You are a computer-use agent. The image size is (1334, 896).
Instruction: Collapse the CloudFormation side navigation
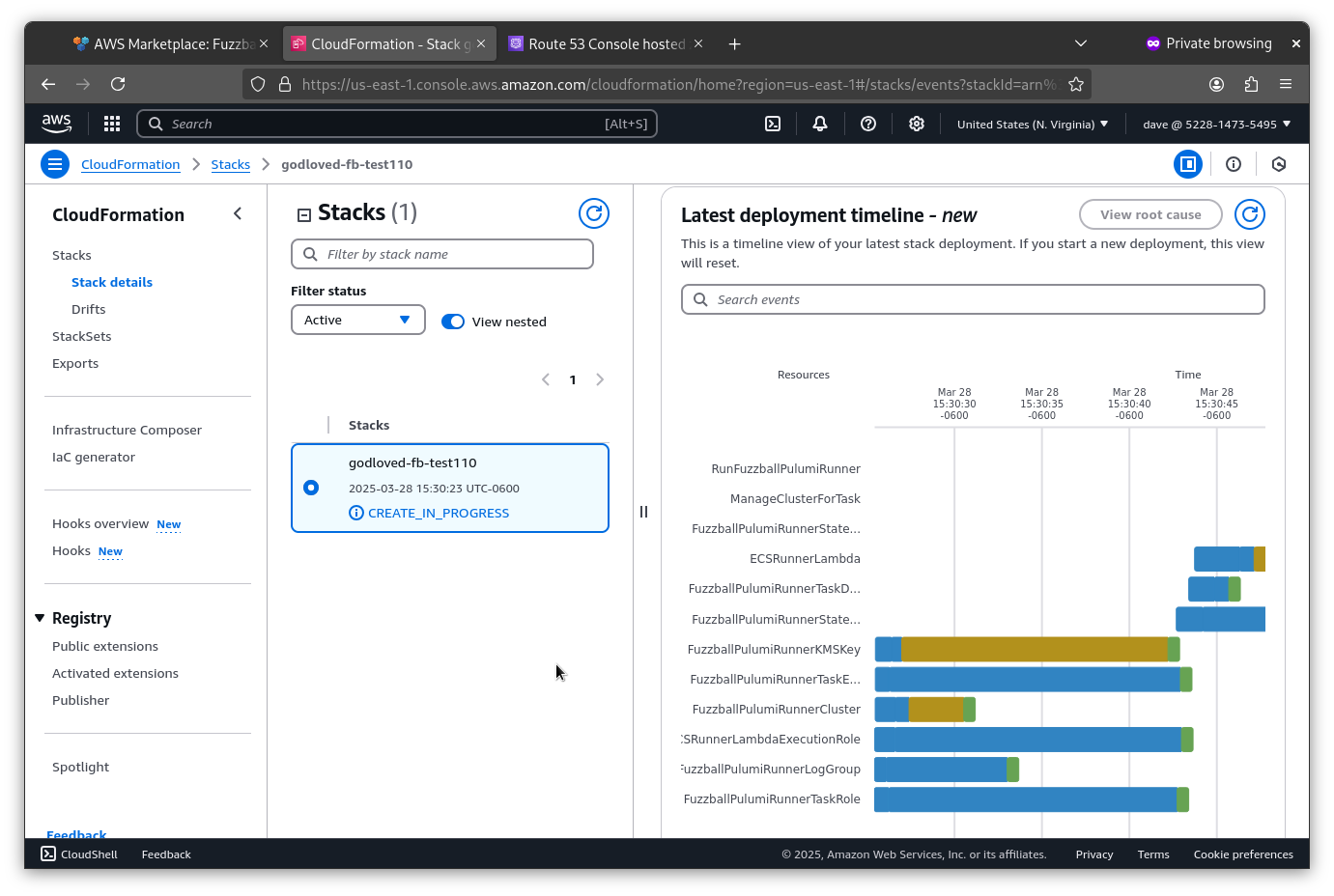click(238, 213)
